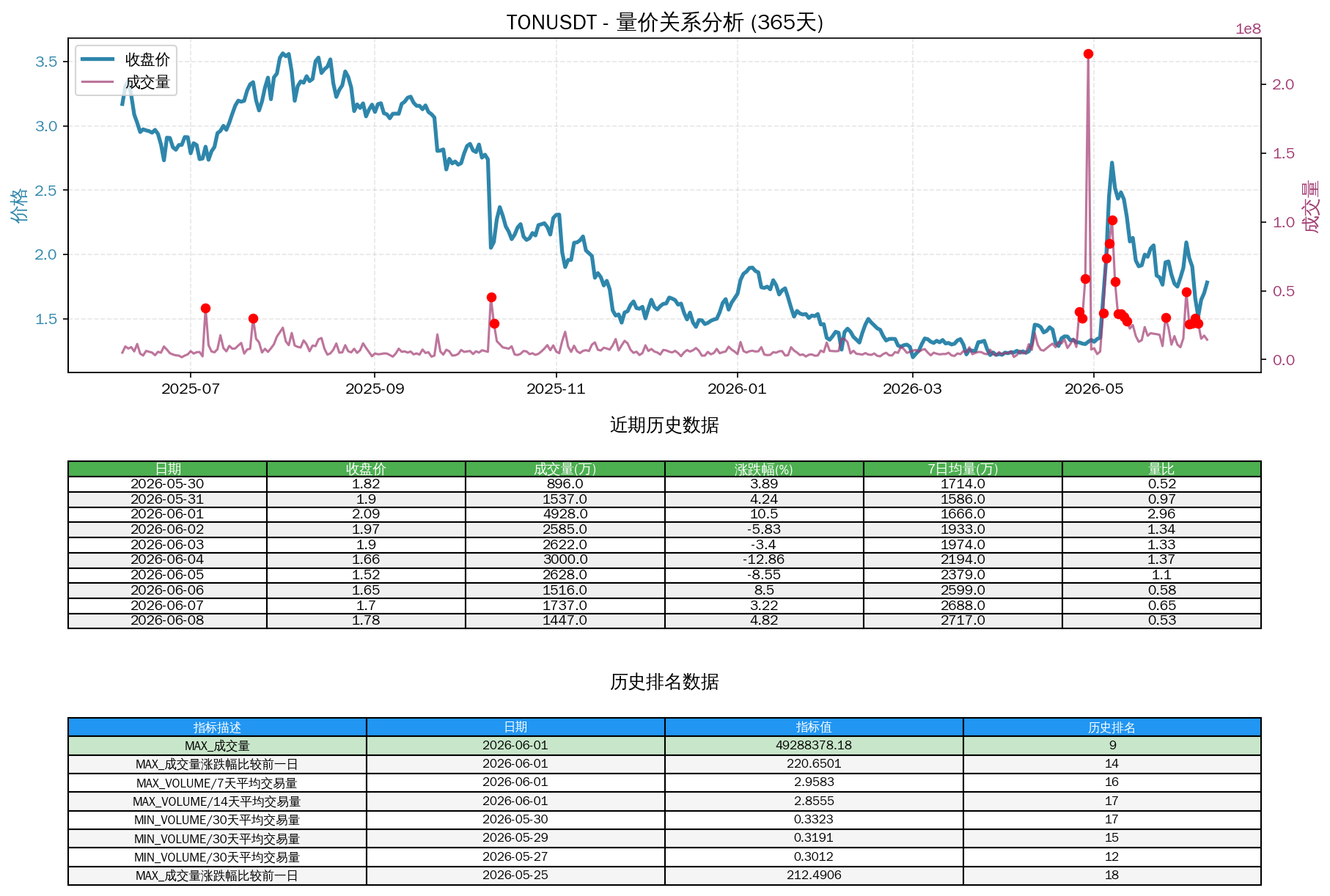Viewport: 1330px width, 896px height.
Task: Click the 历史排名数据 table heading
Action: coord(664,682)
